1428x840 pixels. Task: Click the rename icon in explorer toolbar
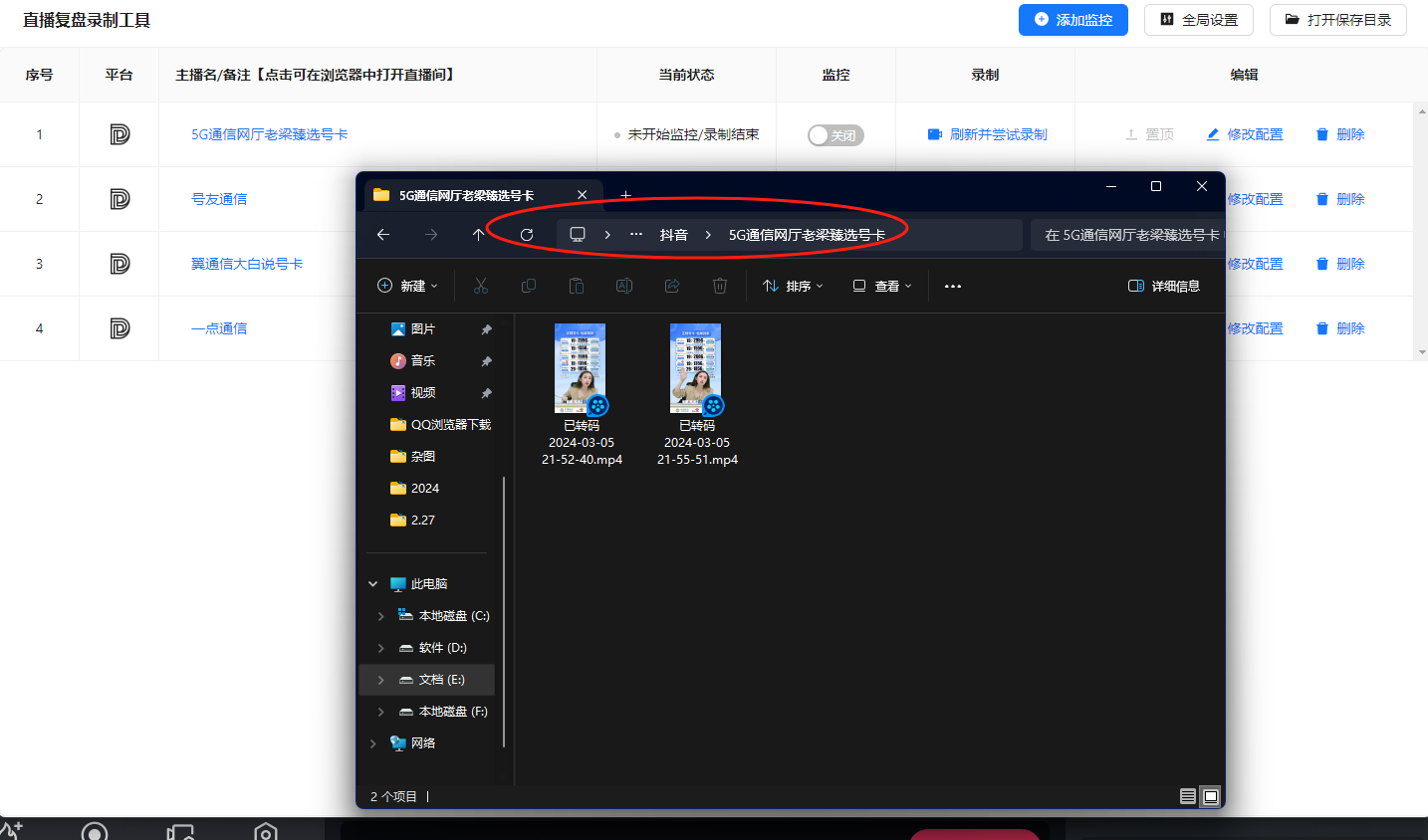click(624, 286)
